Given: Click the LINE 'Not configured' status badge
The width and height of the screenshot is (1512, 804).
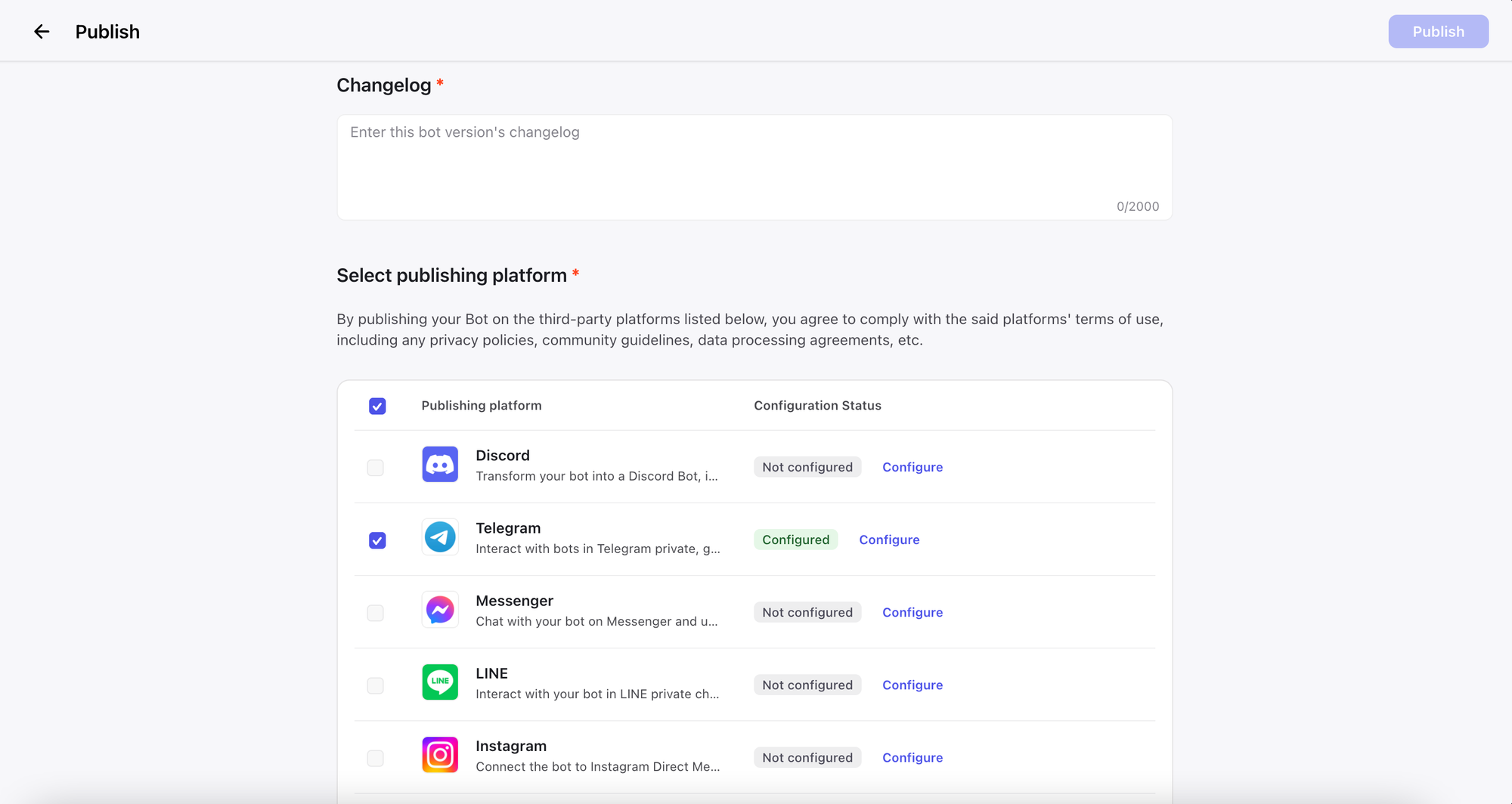Looking at the screenshot, I should (807, 685).
